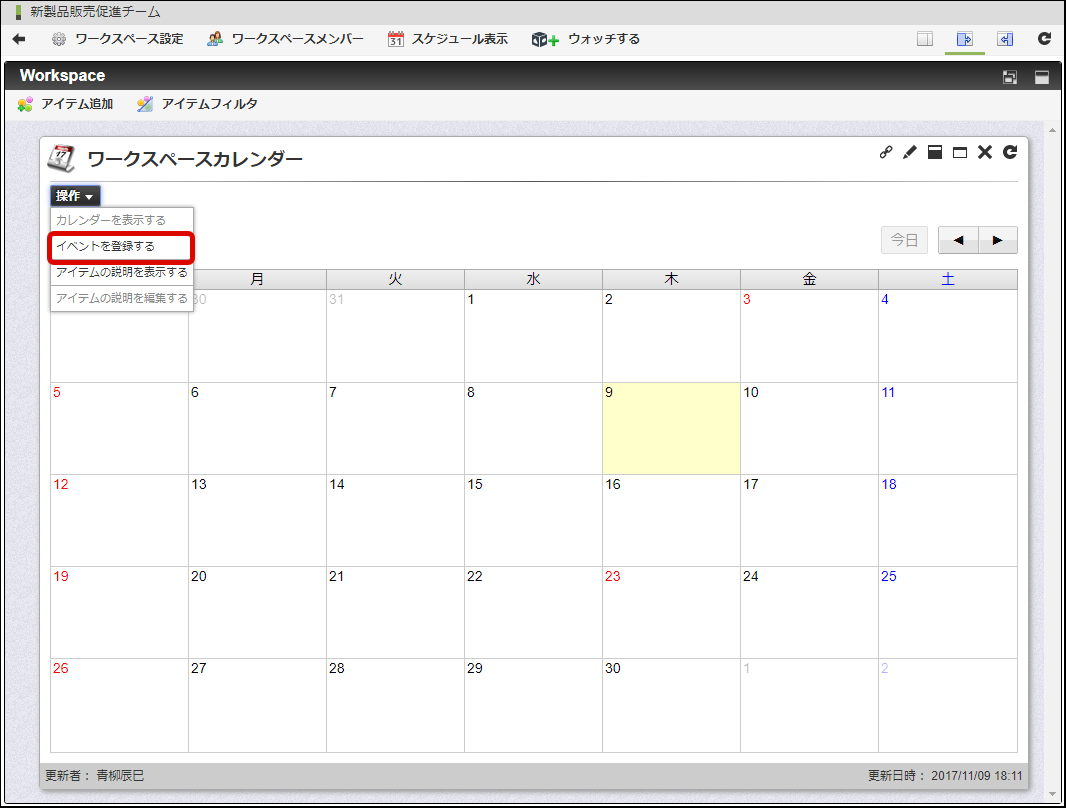Screen dimensions: 1066x808
Task: Click the scrollbar down arrow
Action: [x=1052, y=794]
